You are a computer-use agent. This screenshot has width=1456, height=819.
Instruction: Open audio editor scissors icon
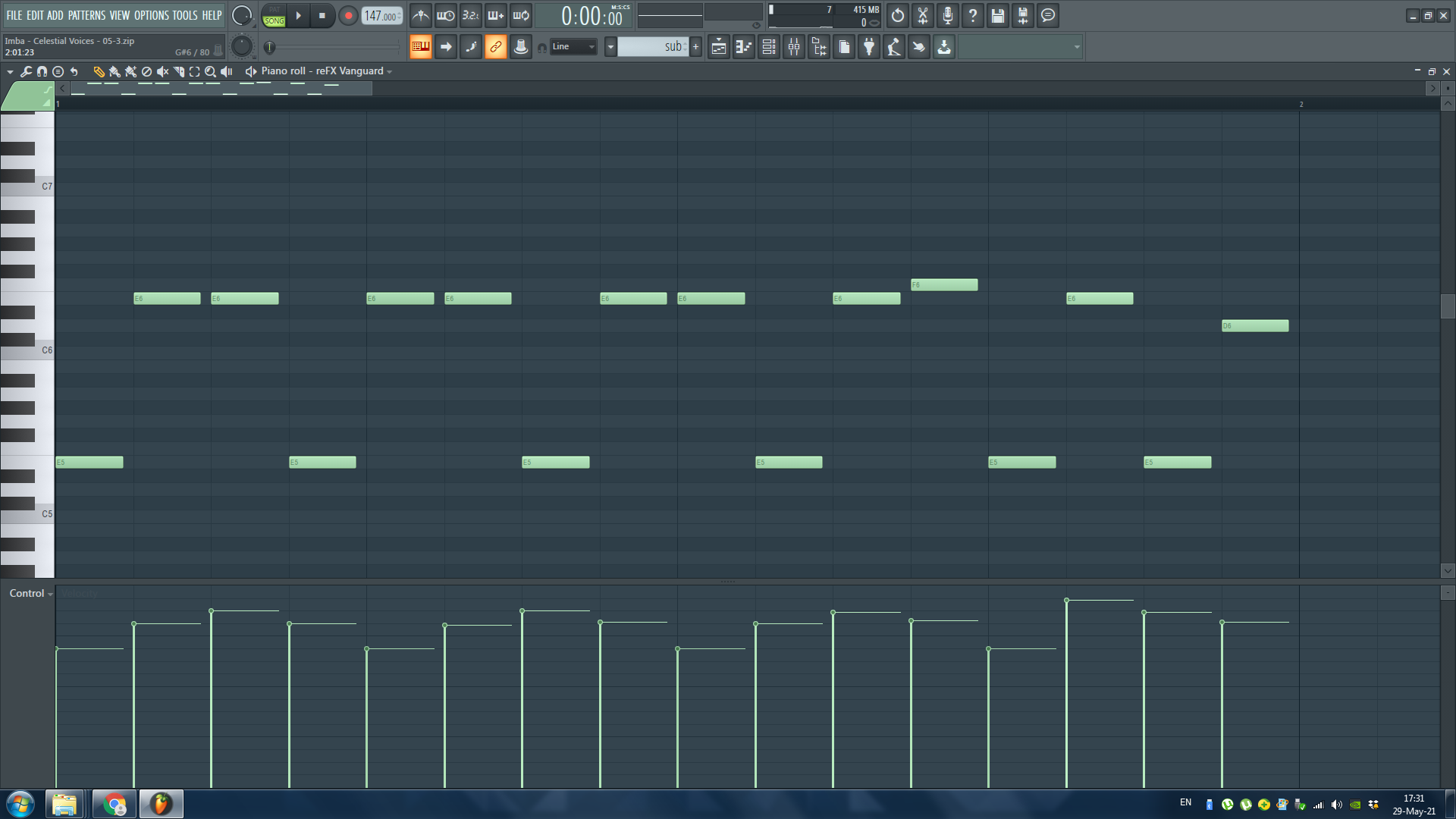(923, 16)
